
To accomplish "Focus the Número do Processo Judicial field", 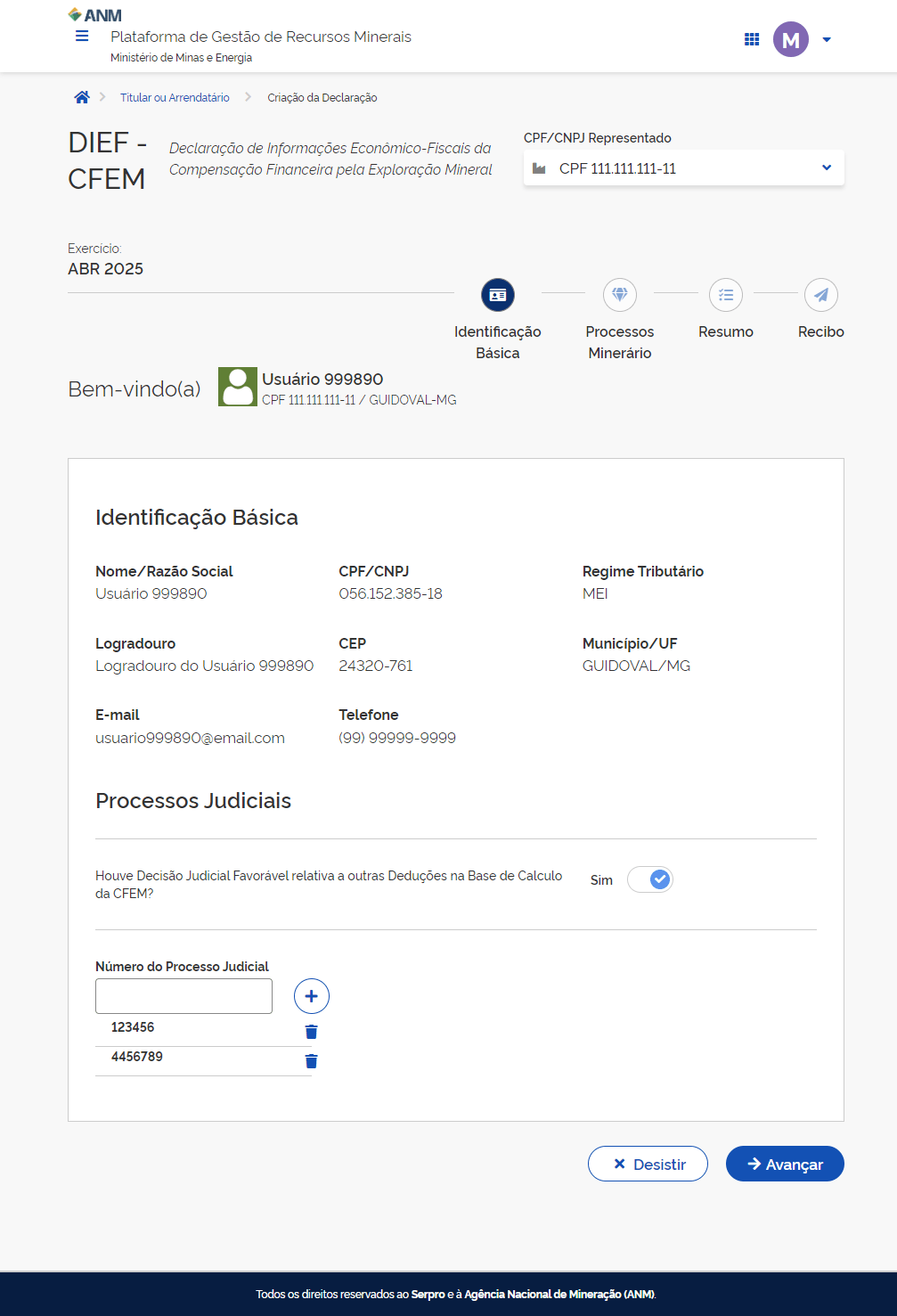I will pyautogui.click(x=183, y=996).
